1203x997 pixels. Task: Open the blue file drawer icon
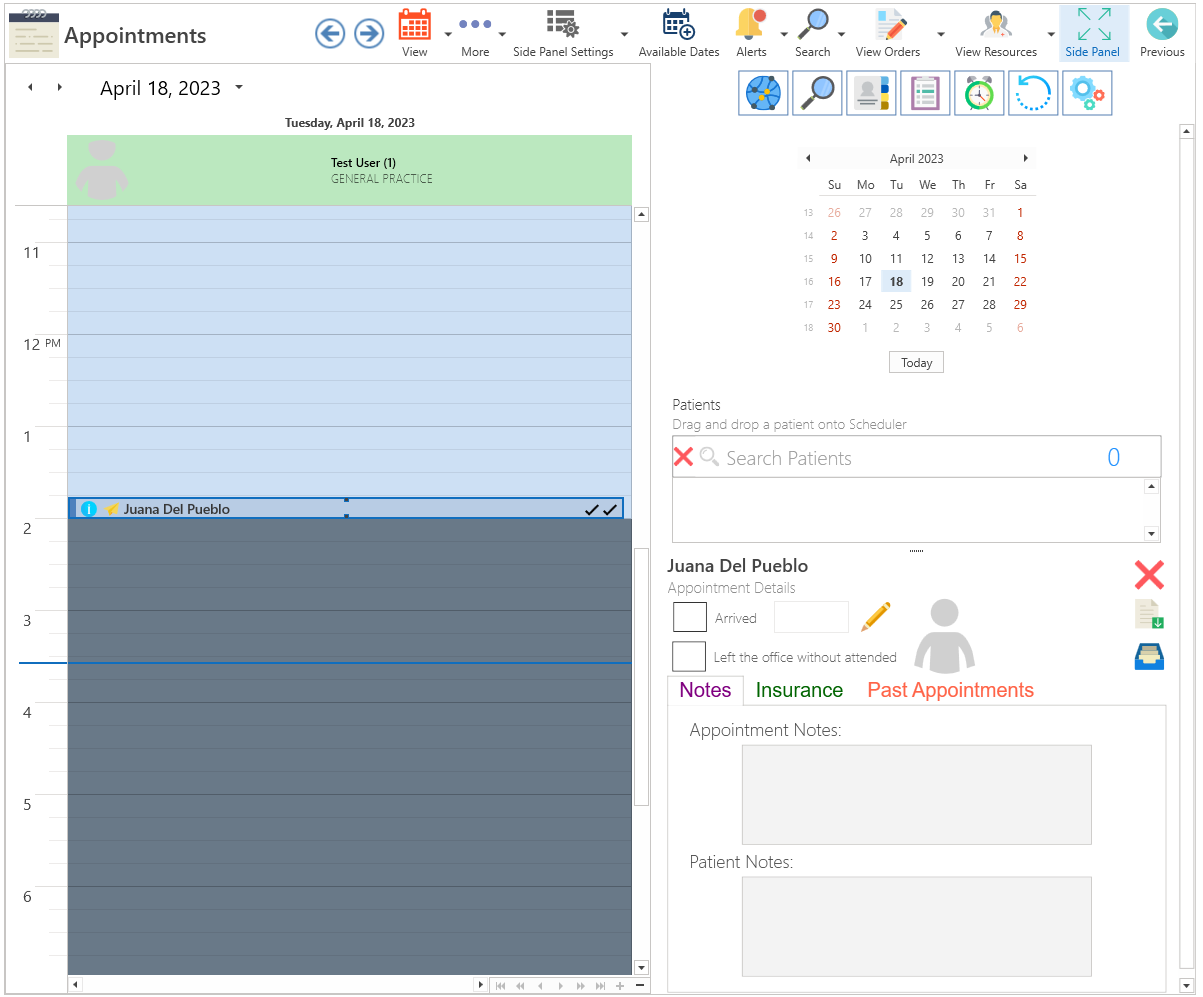1150,657
